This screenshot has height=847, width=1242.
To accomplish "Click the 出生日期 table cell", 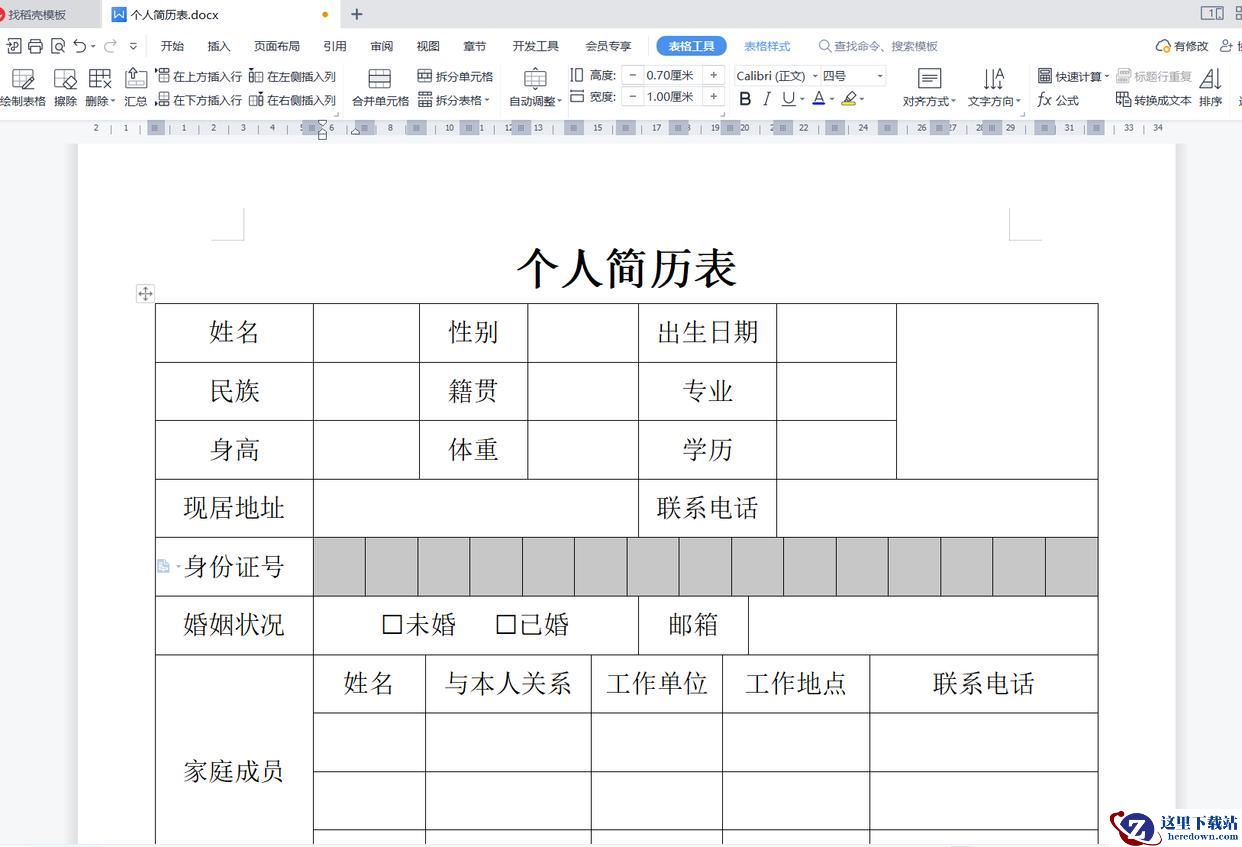I will [x=708, y=333].
